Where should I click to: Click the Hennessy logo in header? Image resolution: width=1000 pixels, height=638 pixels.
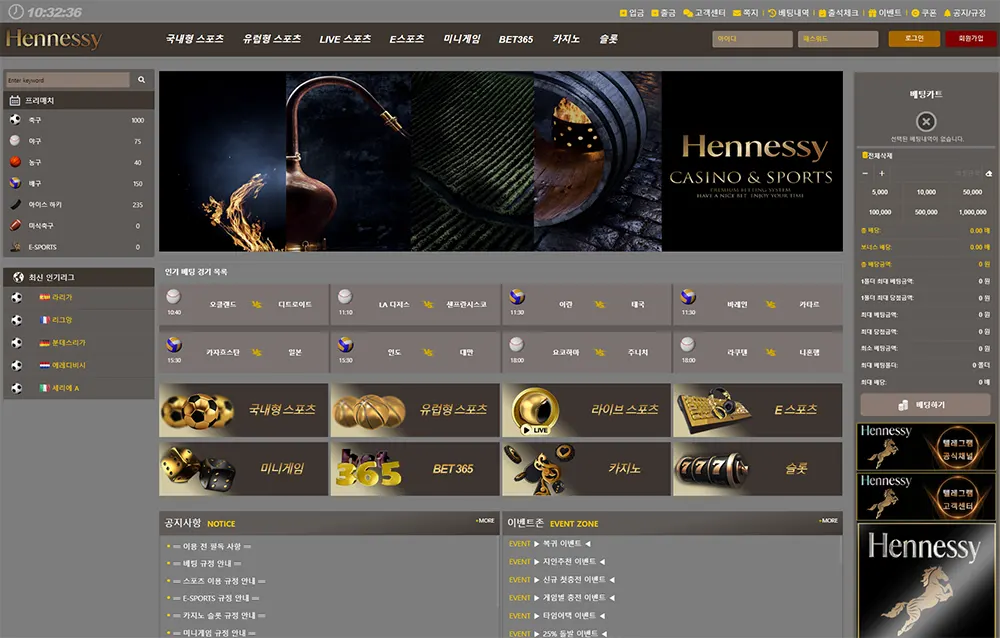pyautogui.click(x=54, y=39)
